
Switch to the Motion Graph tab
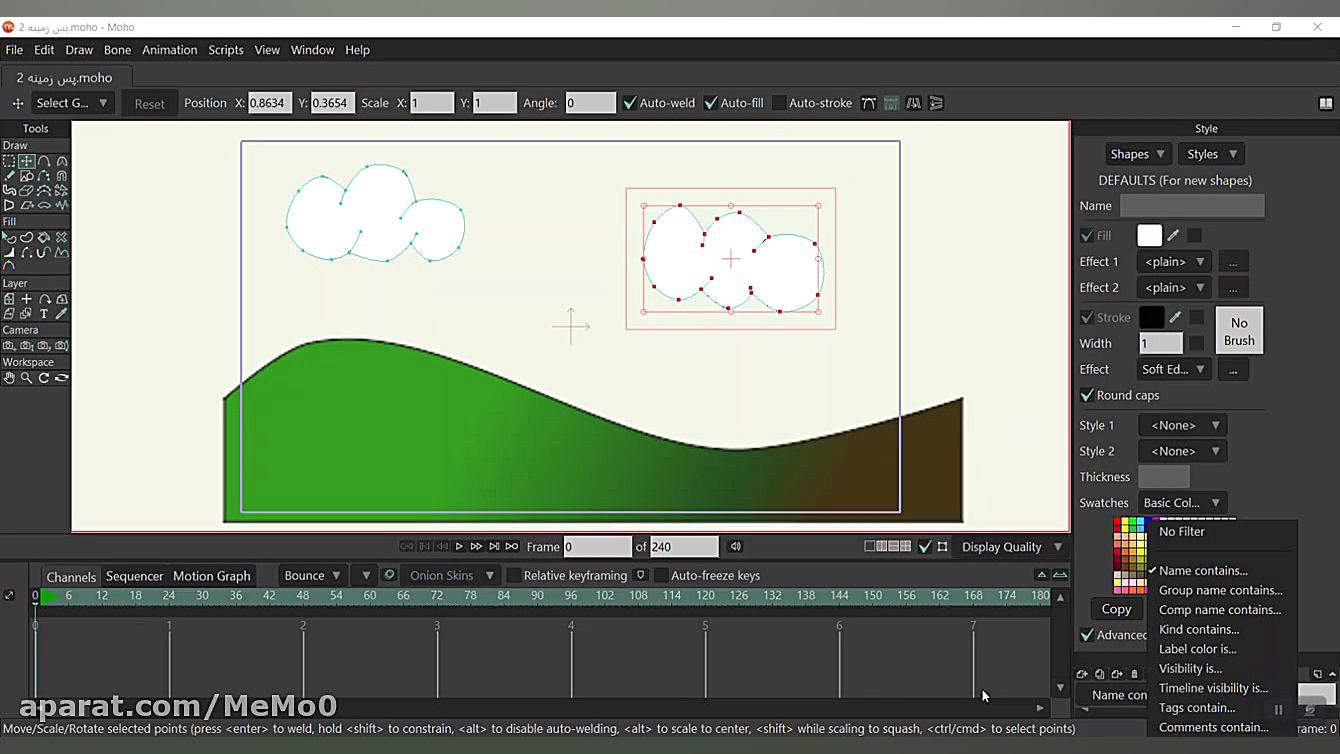coord(211,576)
